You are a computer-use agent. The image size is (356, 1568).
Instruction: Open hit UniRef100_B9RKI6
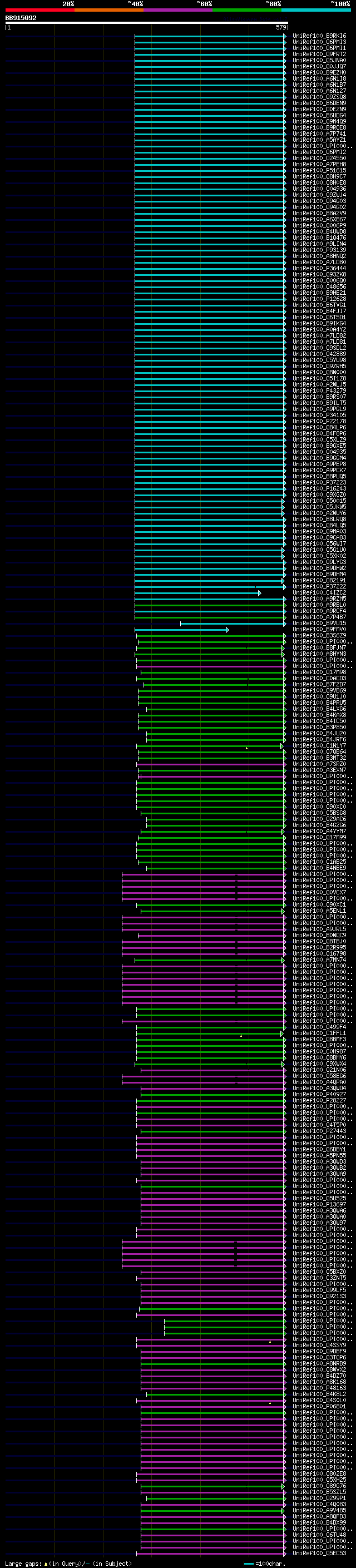[x=319, y=36]
